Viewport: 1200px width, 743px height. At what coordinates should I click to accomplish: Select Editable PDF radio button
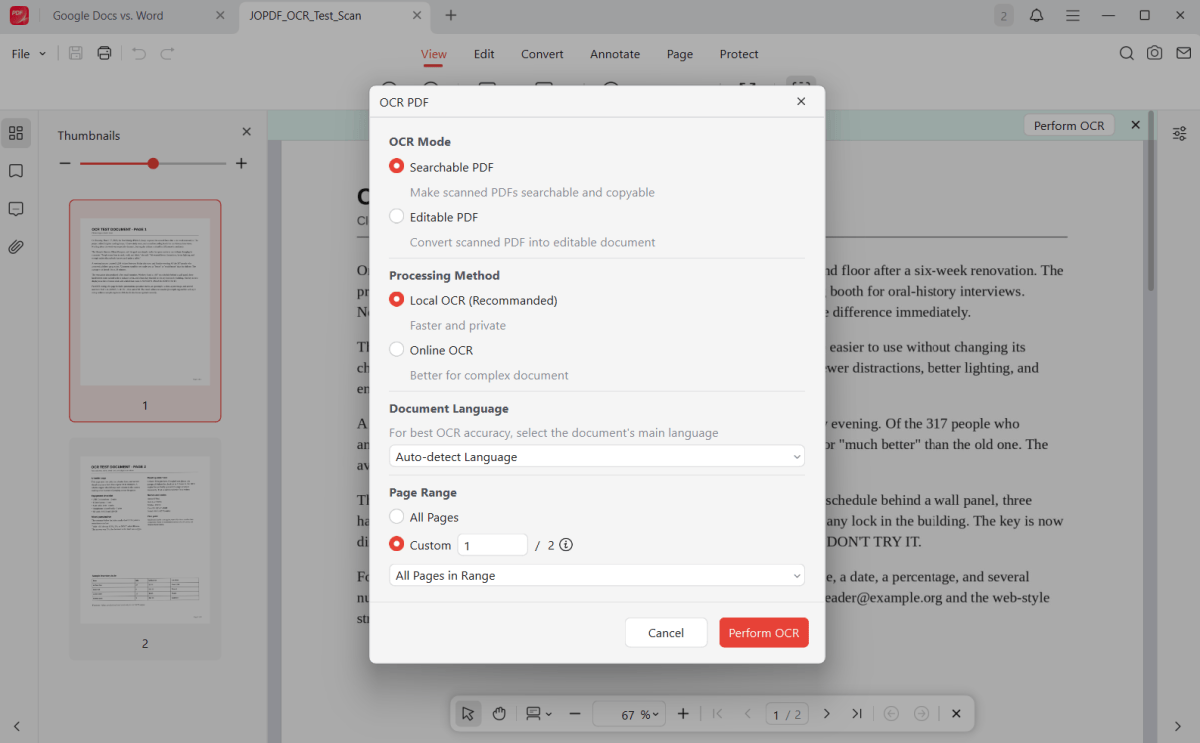397,216
